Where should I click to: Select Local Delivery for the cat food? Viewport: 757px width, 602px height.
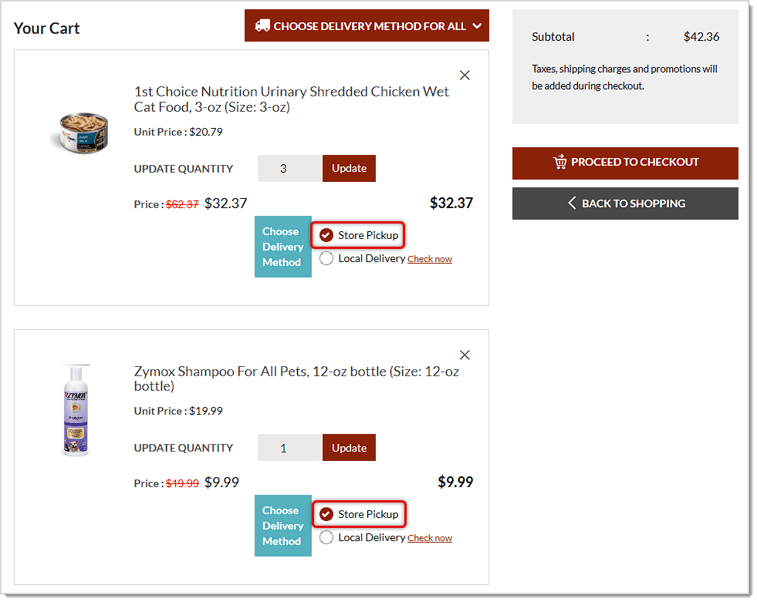(x=326, y=258)
